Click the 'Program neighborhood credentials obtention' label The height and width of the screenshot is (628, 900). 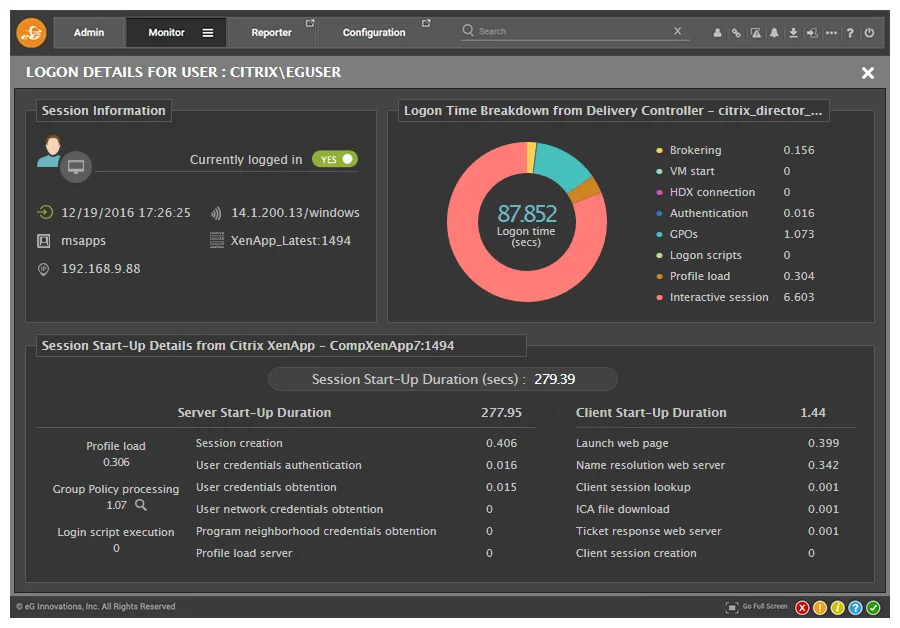(316, 531)
